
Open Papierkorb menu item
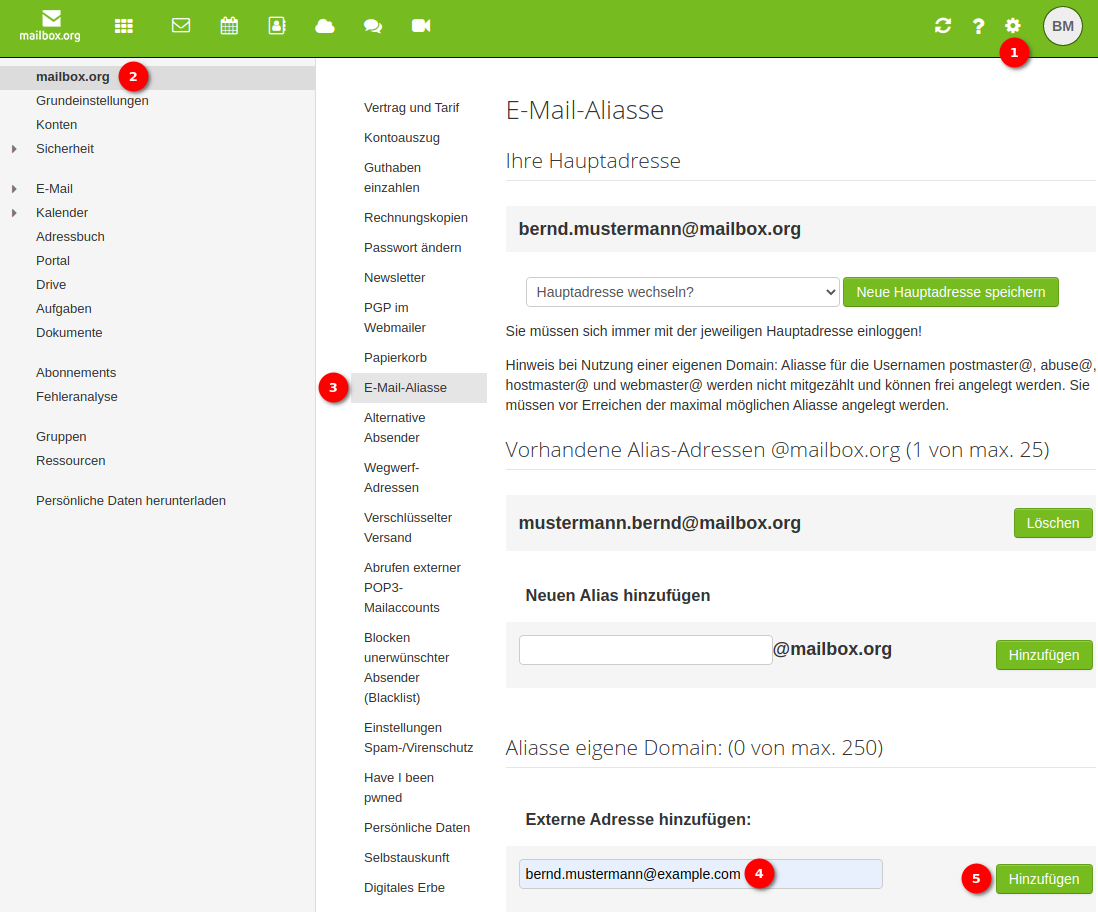point(395,357)
